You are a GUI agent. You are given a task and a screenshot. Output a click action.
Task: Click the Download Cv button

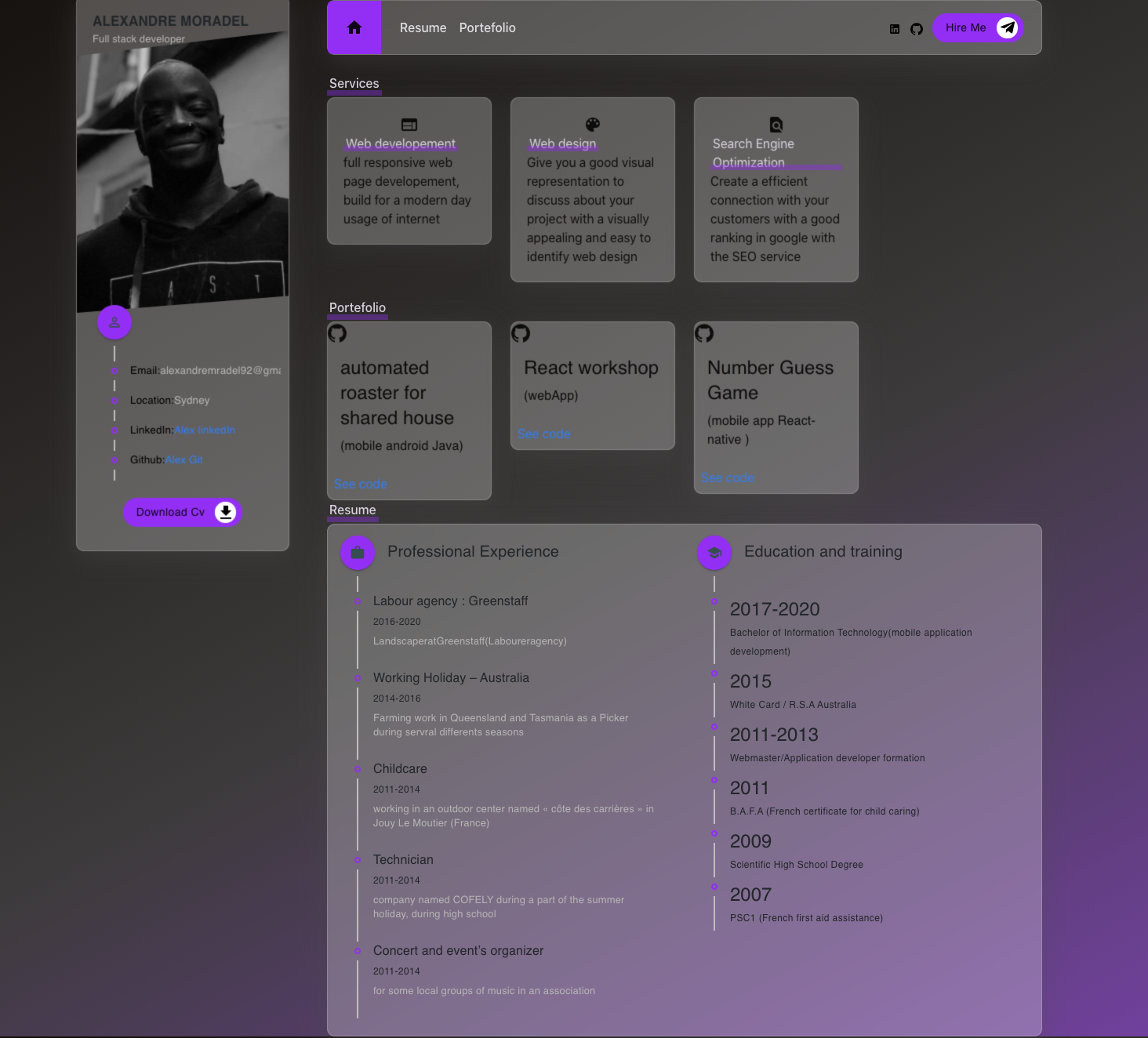pyautogui.click(x=183, y=513)
